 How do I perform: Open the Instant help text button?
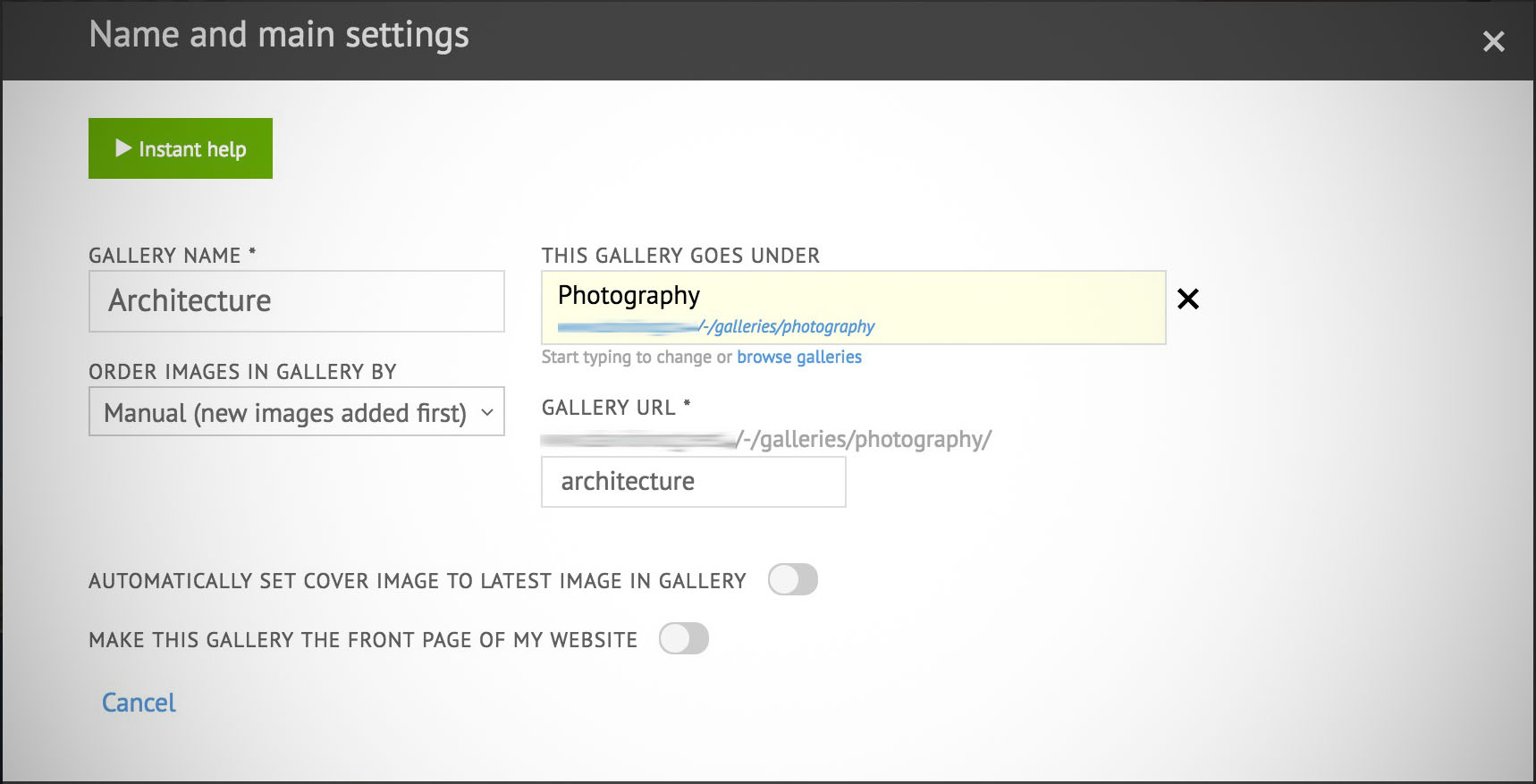(x=192, y=149)
